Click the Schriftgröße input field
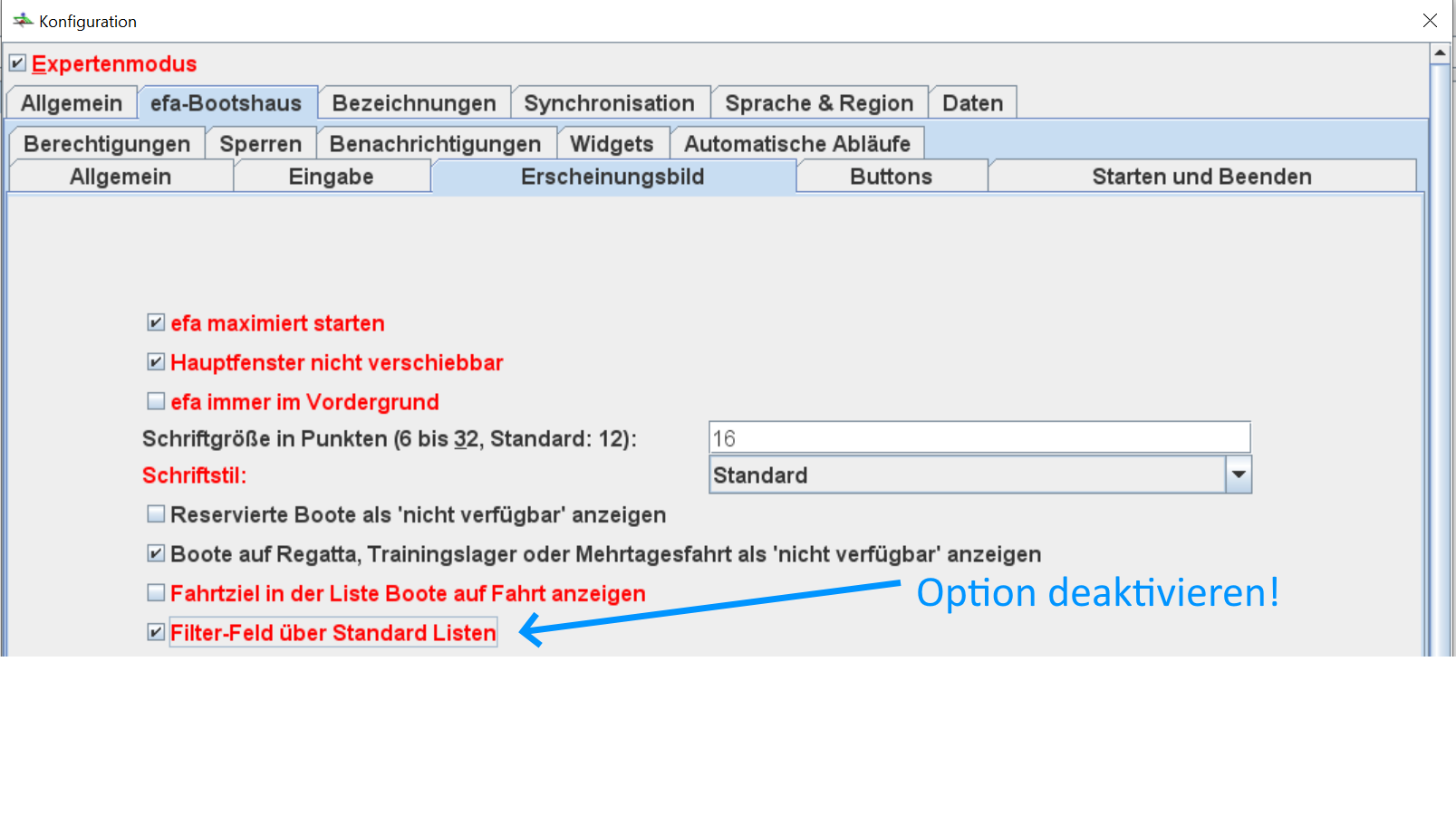 point(979,438)
